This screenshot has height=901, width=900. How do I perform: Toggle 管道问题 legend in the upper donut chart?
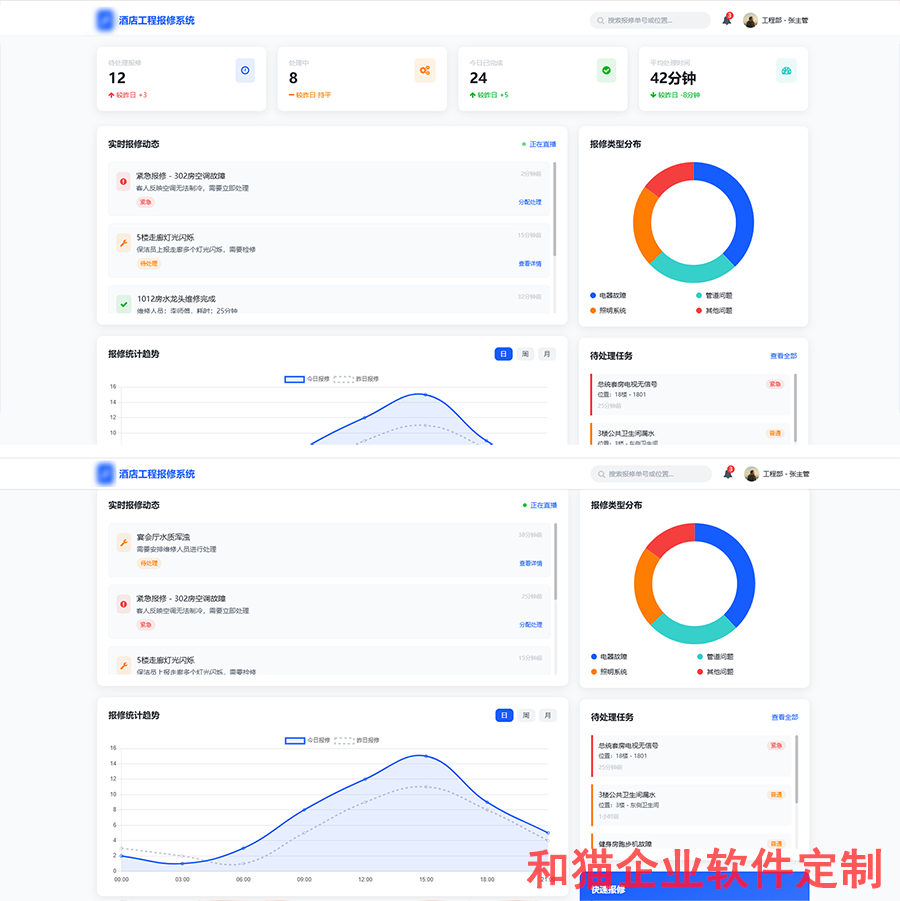[x=714, y=296]
